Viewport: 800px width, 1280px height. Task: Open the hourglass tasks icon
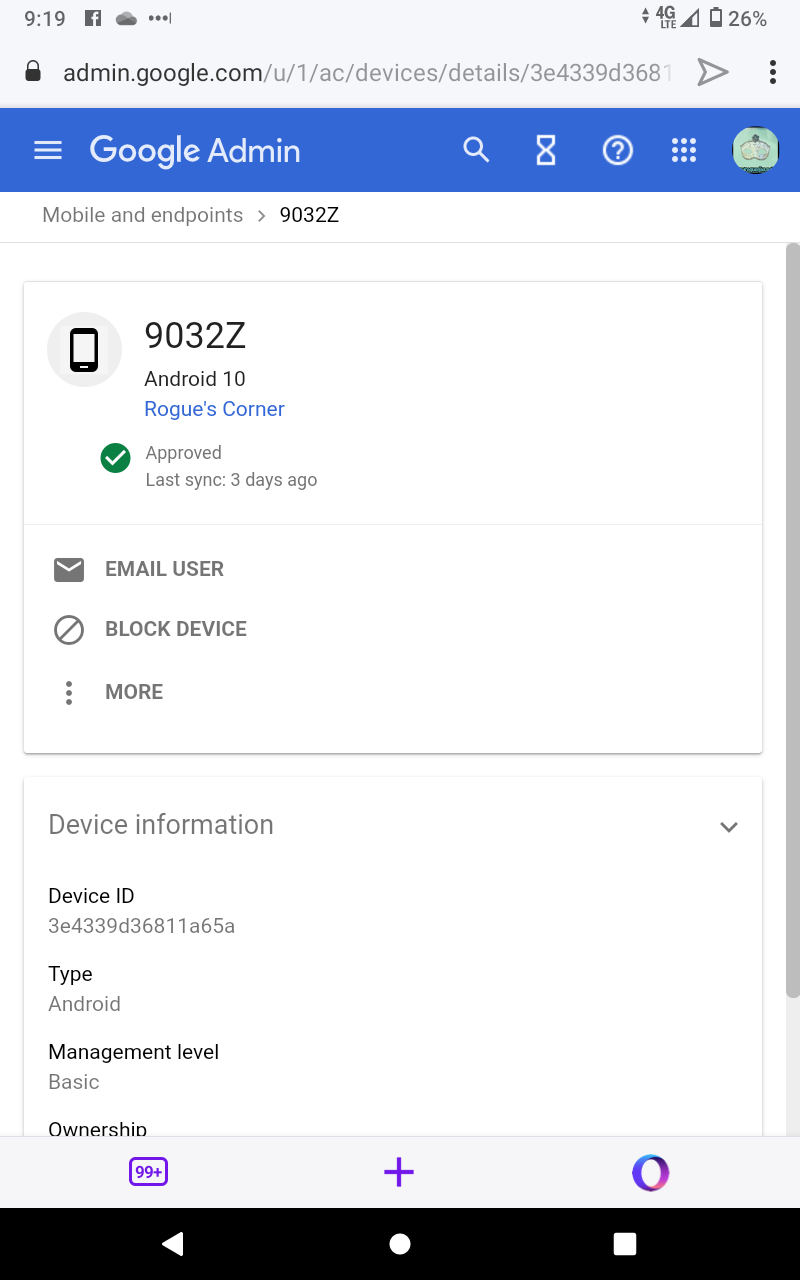tap(545, 150)
